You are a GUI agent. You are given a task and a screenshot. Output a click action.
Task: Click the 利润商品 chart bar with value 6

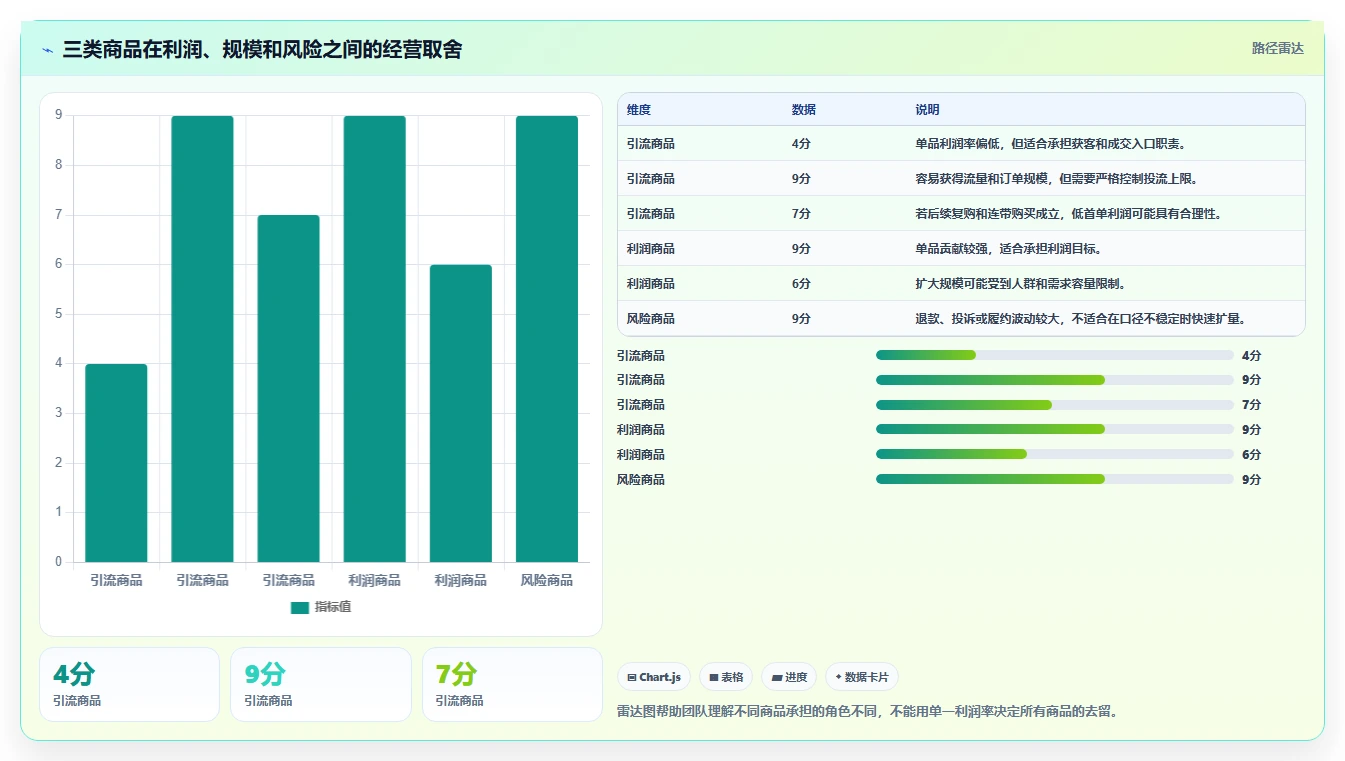(461, 413)
